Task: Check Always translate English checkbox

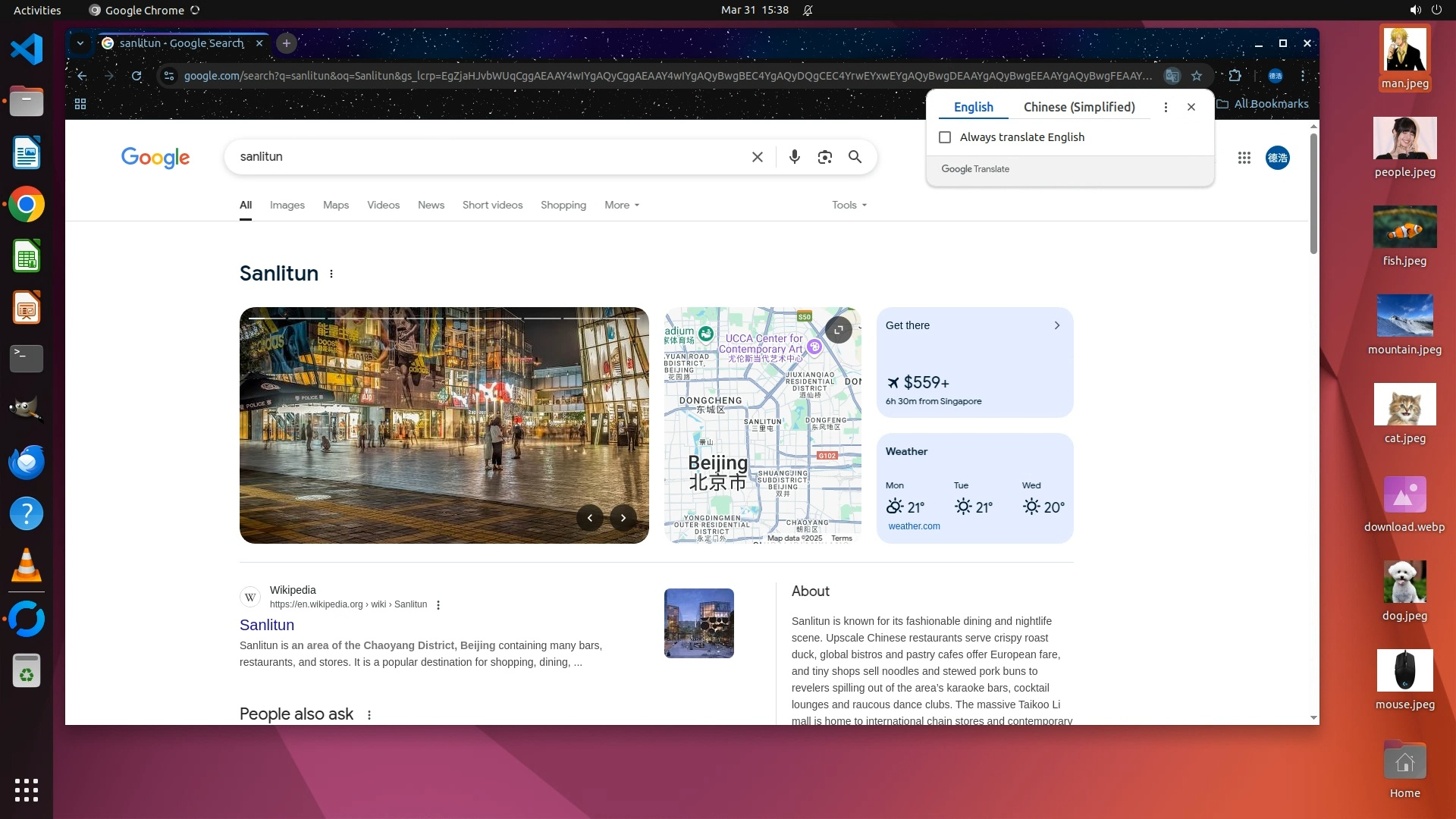Action: [x=945, y=137]
